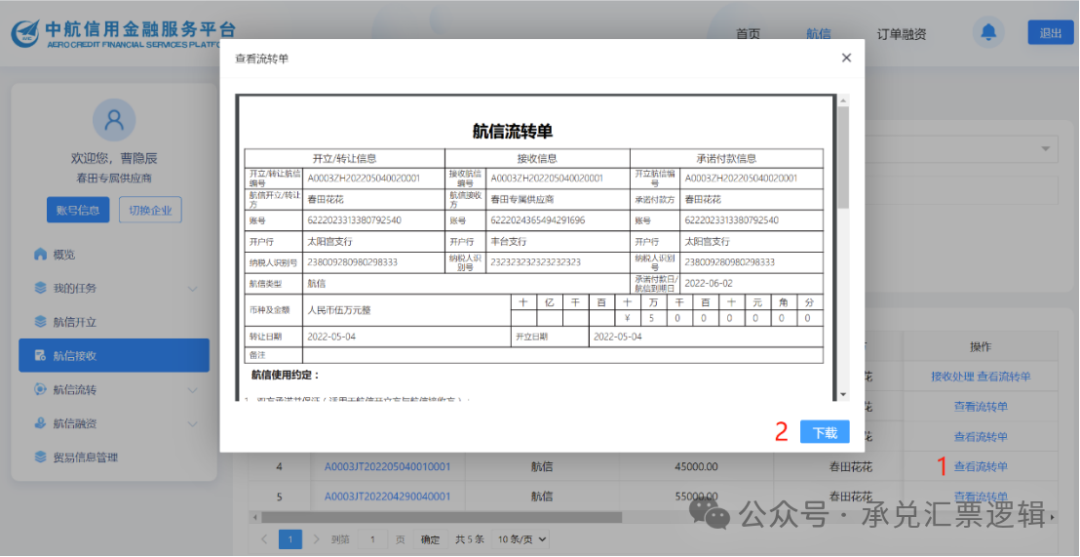The width and height of the screenshot is (1080, 557).
Task: Open the filter dropdown behind the dialog
Action: click(x=1045, y=149)
